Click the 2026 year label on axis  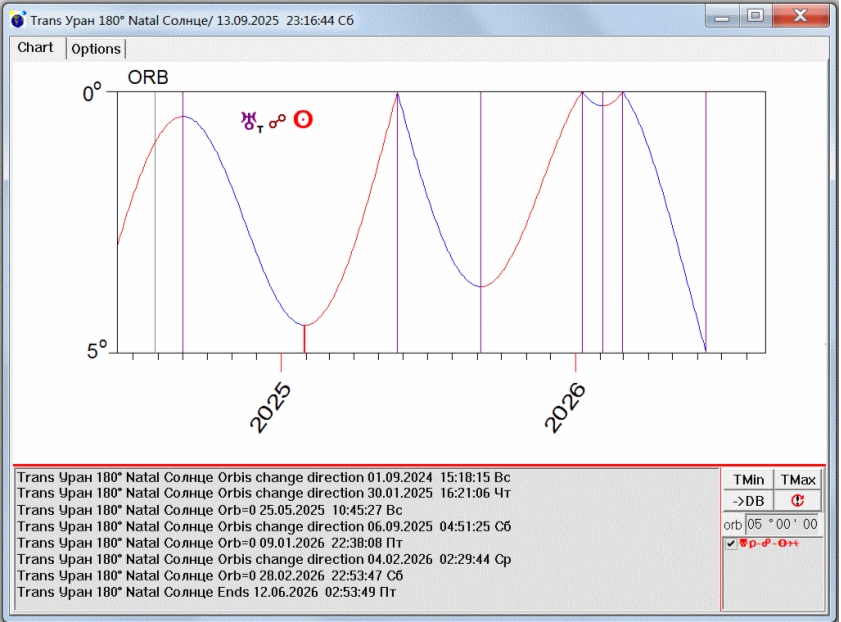[567, 407]
